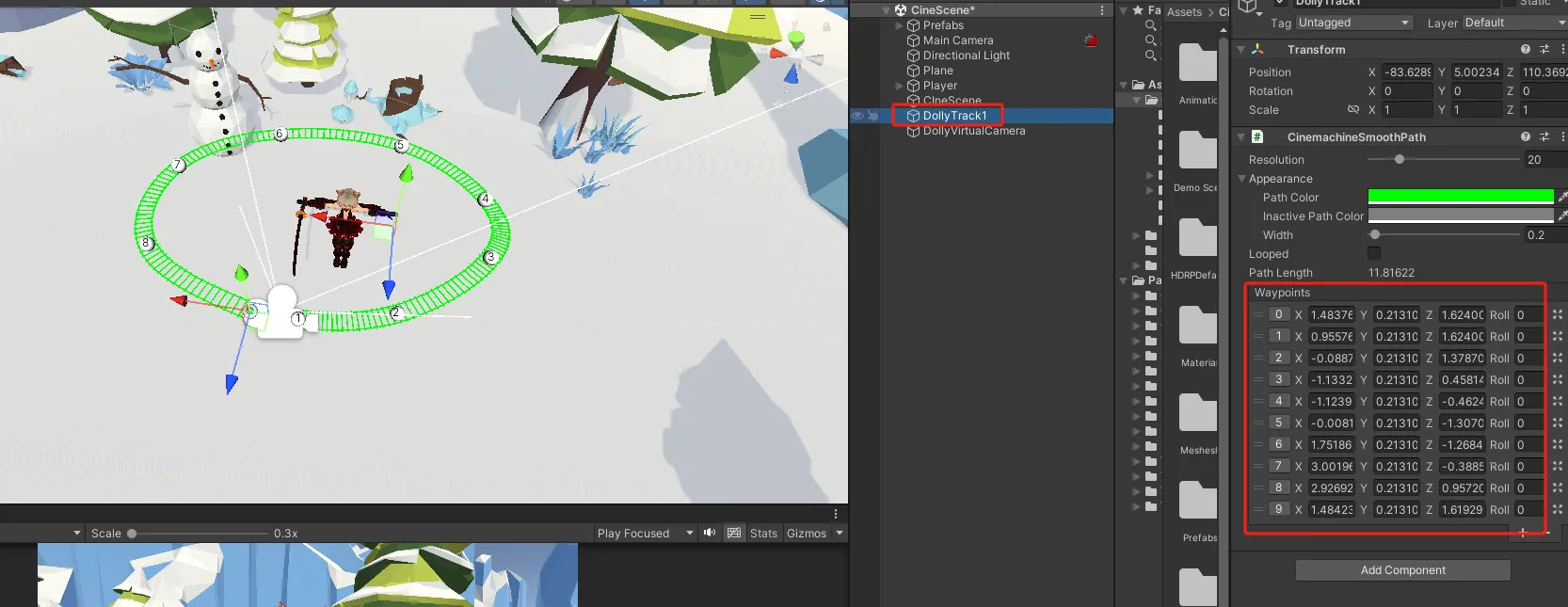Click waypoint 7 X value field

pyautogui.click(x=1332, y=466)
